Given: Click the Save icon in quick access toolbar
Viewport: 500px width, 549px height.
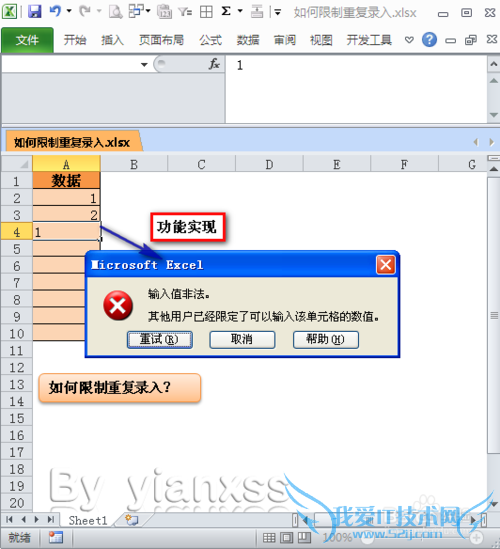Looking at the screenshot, I should (35, 12).
